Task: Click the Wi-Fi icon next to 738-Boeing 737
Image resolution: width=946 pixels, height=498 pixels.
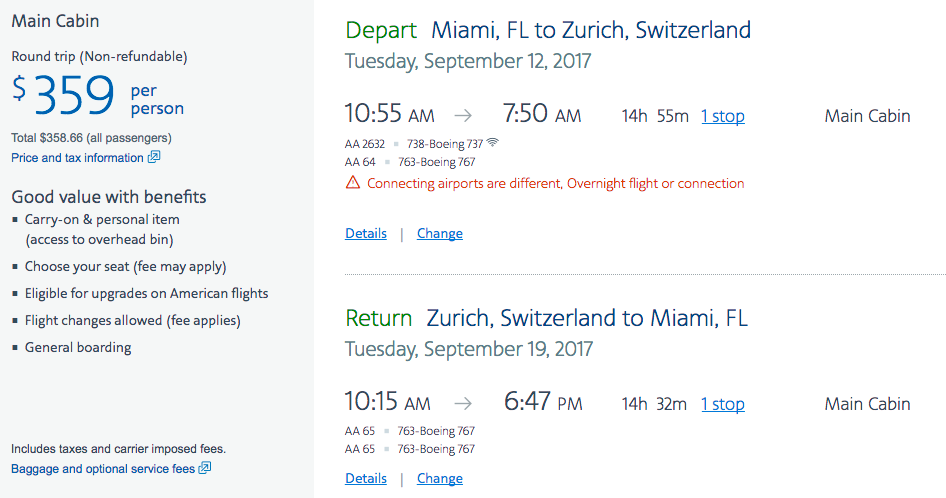Action: coord(493,142)
